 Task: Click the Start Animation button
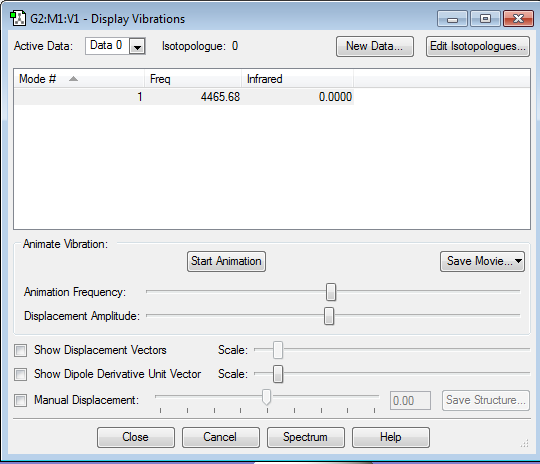[226, 261]
